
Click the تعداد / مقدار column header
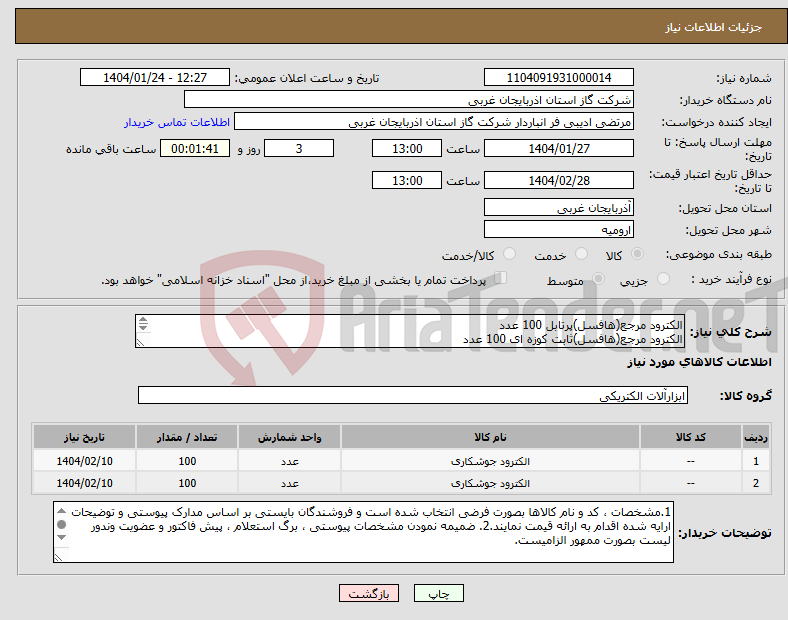coord(187,437)
